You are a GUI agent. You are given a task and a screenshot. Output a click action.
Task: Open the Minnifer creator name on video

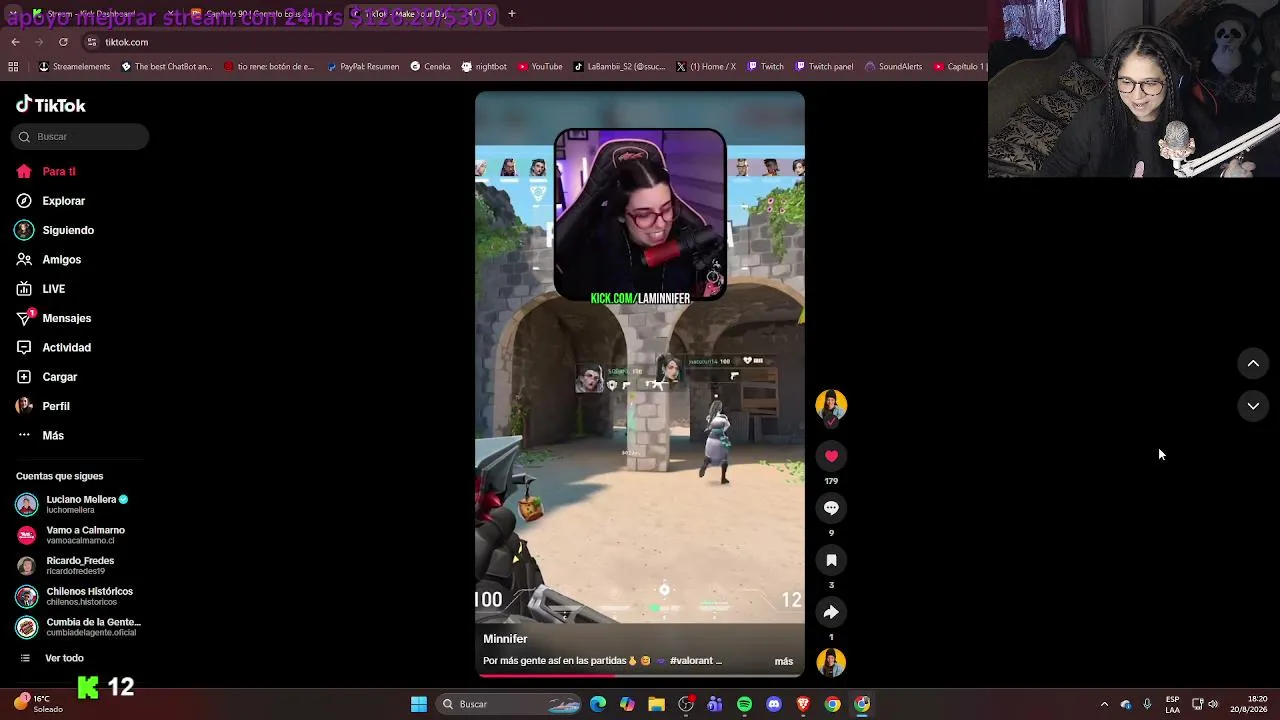pyautogui.click(x=505, y=639)
